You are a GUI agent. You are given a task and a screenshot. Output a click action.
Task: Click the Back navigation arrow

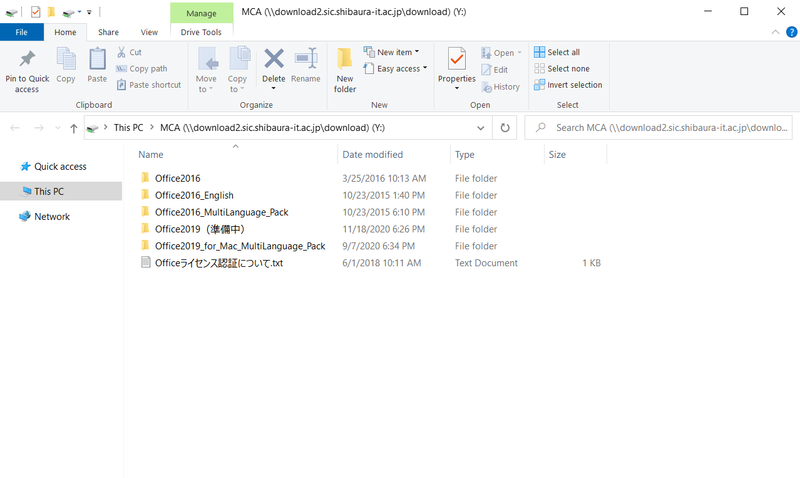click(x=15, y=128)
